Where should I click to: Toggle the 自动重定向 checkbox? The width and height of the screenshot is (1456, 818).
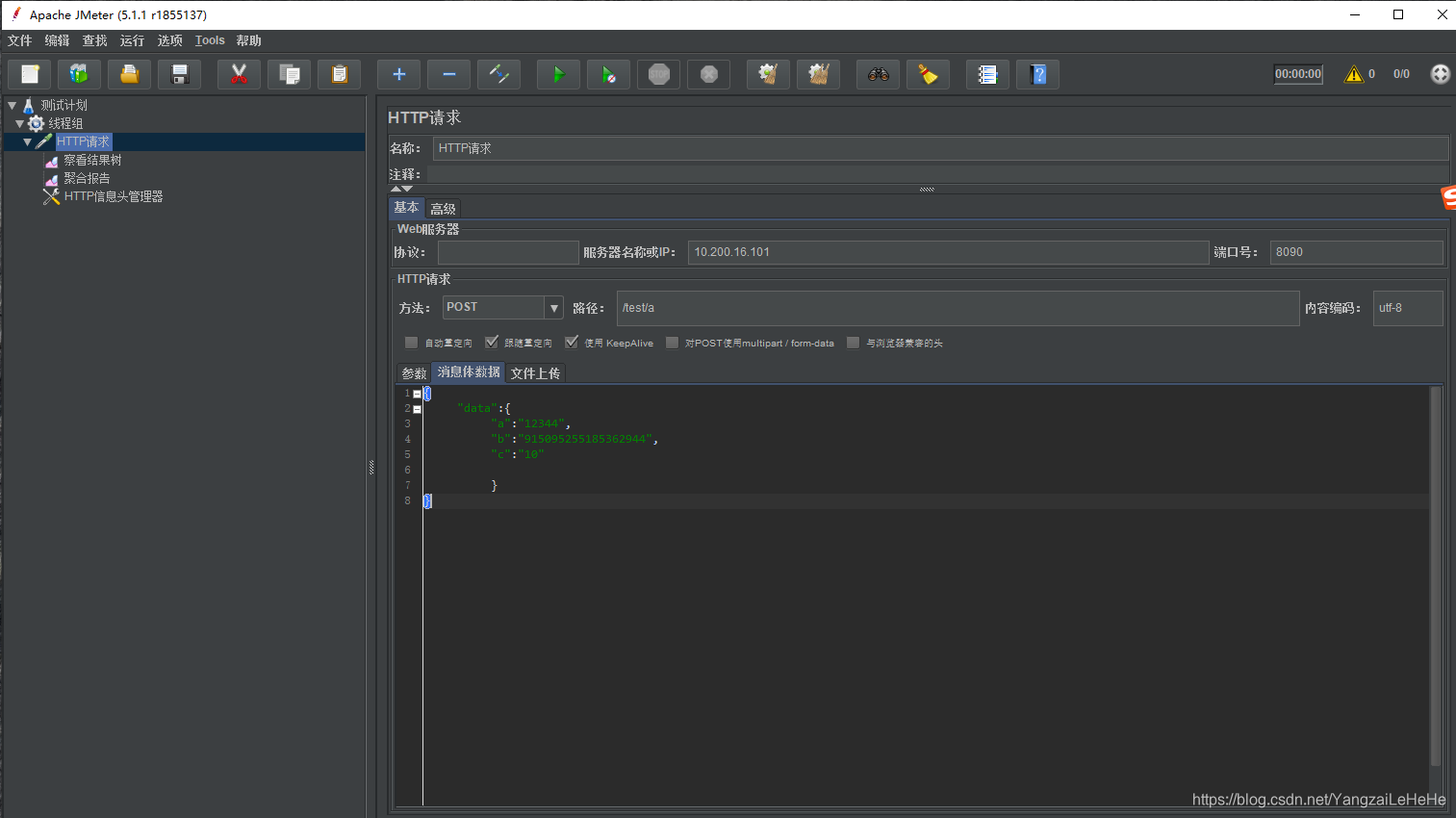[411, 343]
